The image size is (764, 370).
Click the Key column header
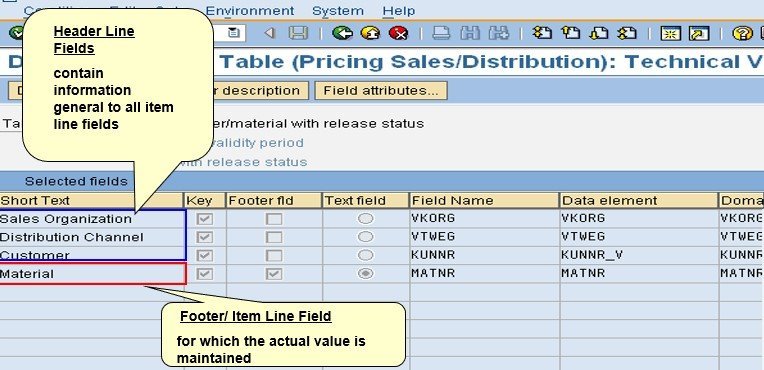tap(205, 200)
